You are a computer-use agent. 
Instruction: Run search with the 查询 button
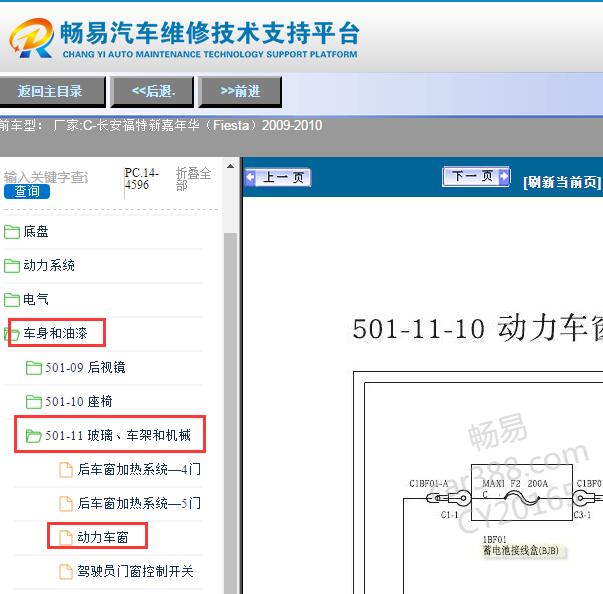tap(27, 191)
